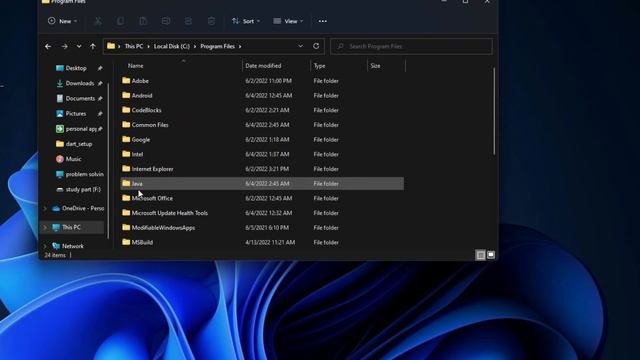Open Desktop in the sidebar
Screen dimensions: 640x360
point(76,68)
